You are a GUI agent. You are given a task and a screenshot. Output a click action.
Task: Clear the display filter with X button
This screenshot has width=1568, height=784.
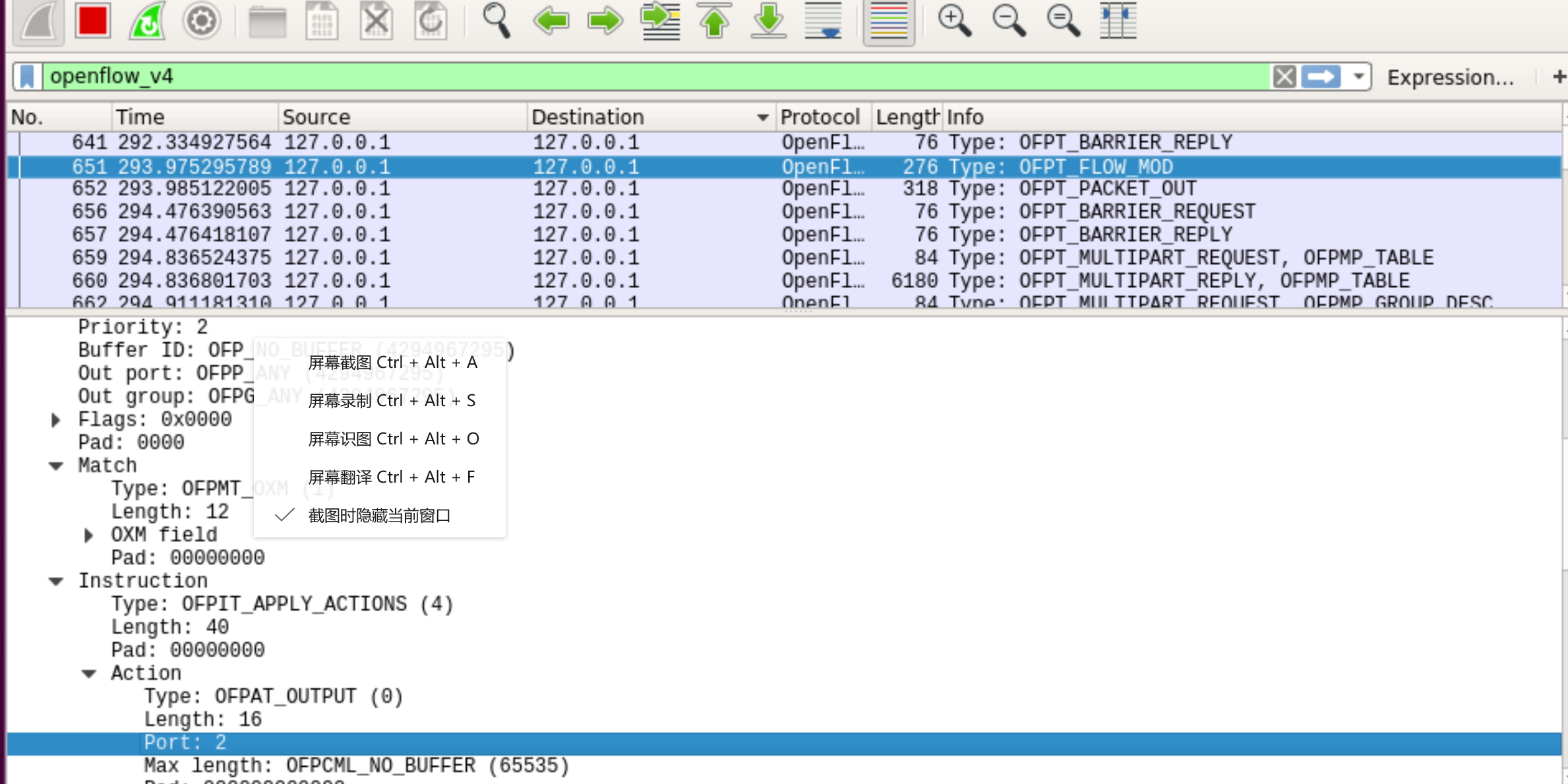1284,76
